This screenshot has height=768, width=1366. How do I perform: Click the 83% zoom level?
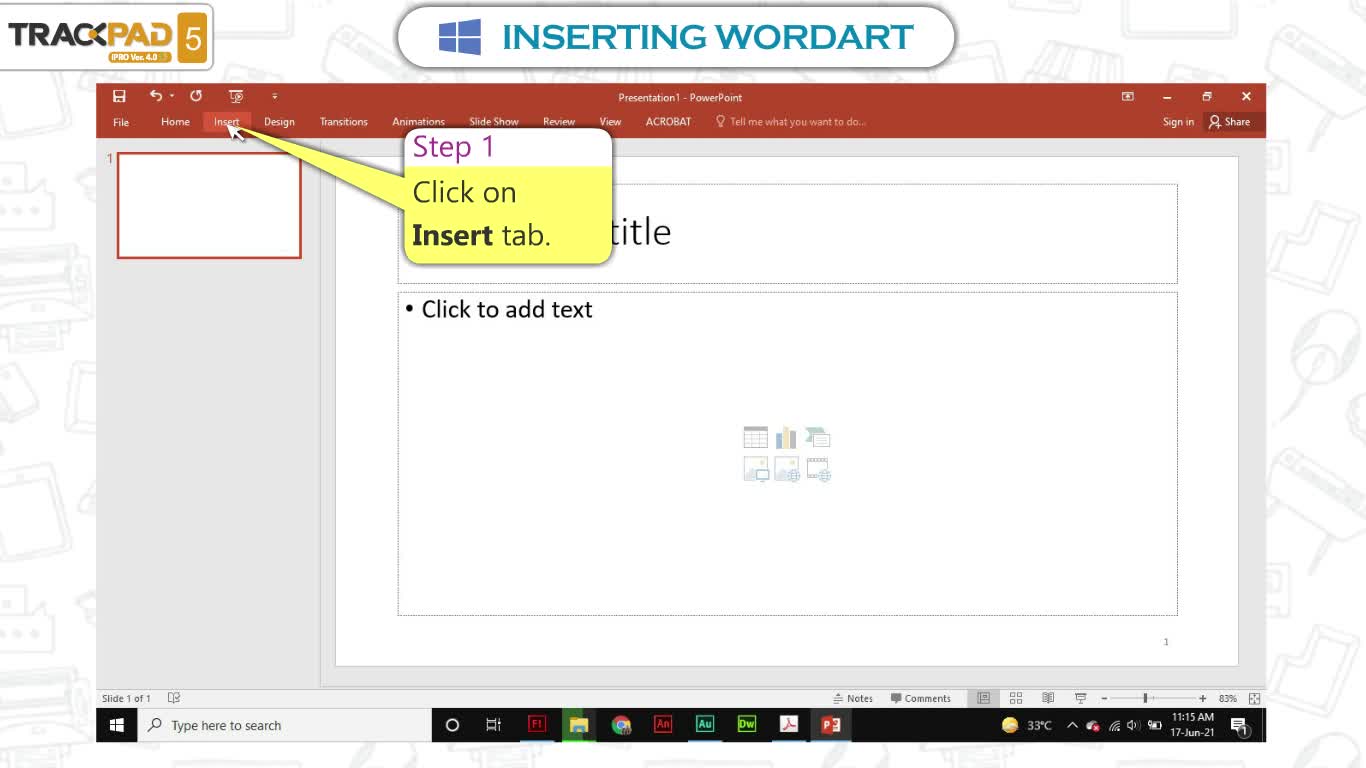click(x=1227, y=698)
